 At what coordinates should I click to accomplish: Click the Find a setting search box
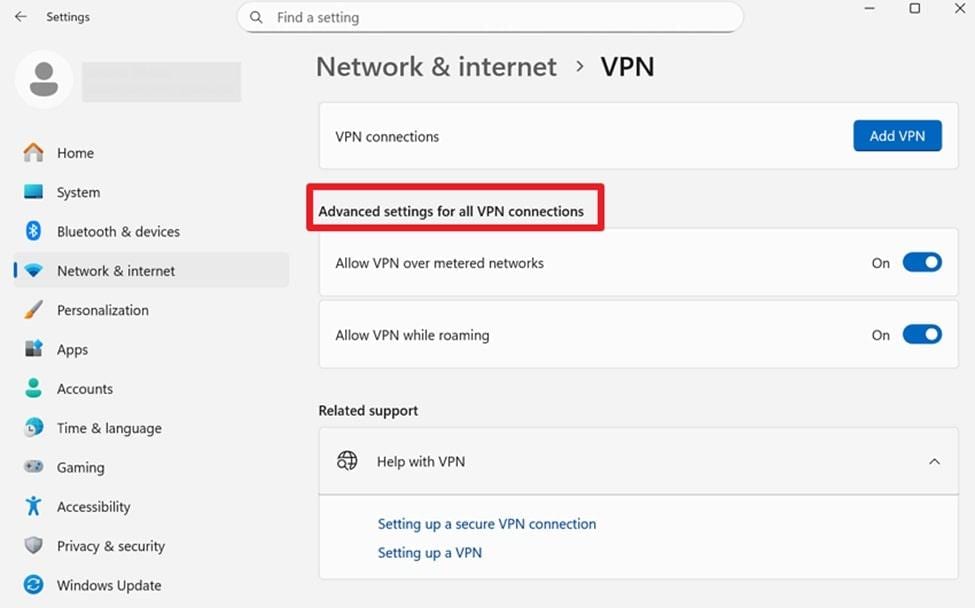tap(489, 17)
